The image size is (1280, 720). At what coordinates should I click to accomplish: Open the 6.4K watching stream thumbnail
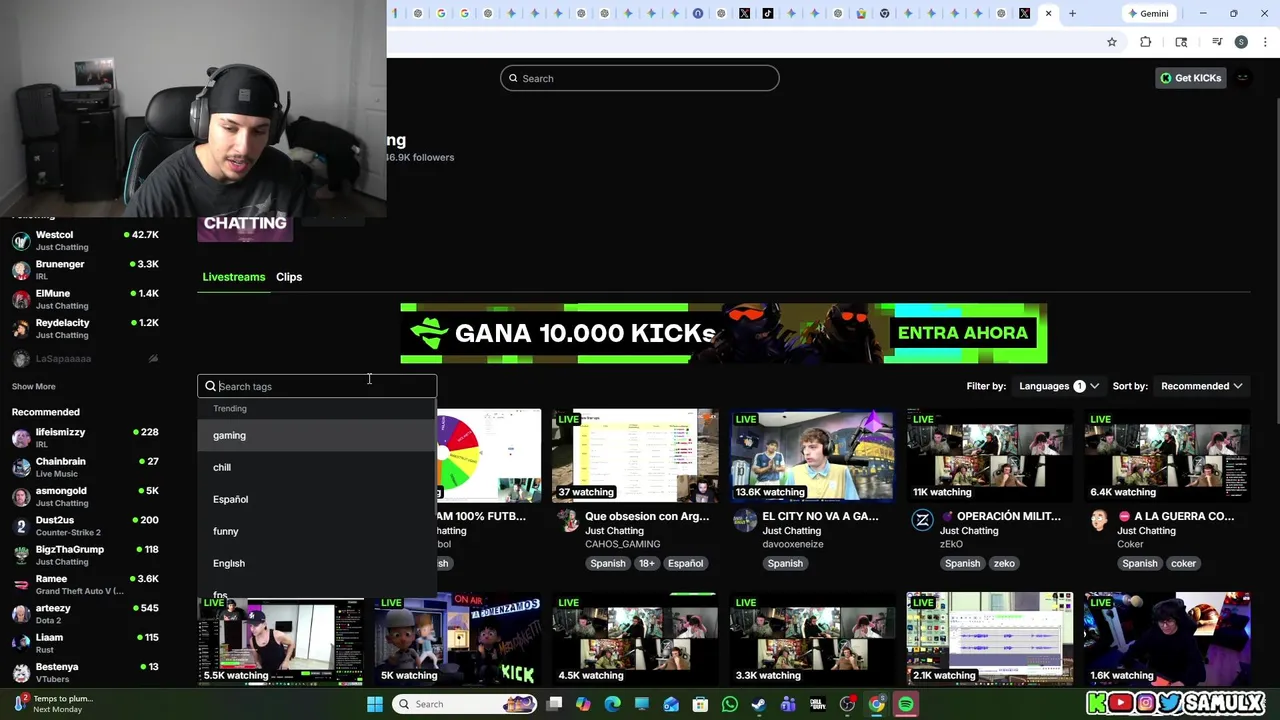1167,455
